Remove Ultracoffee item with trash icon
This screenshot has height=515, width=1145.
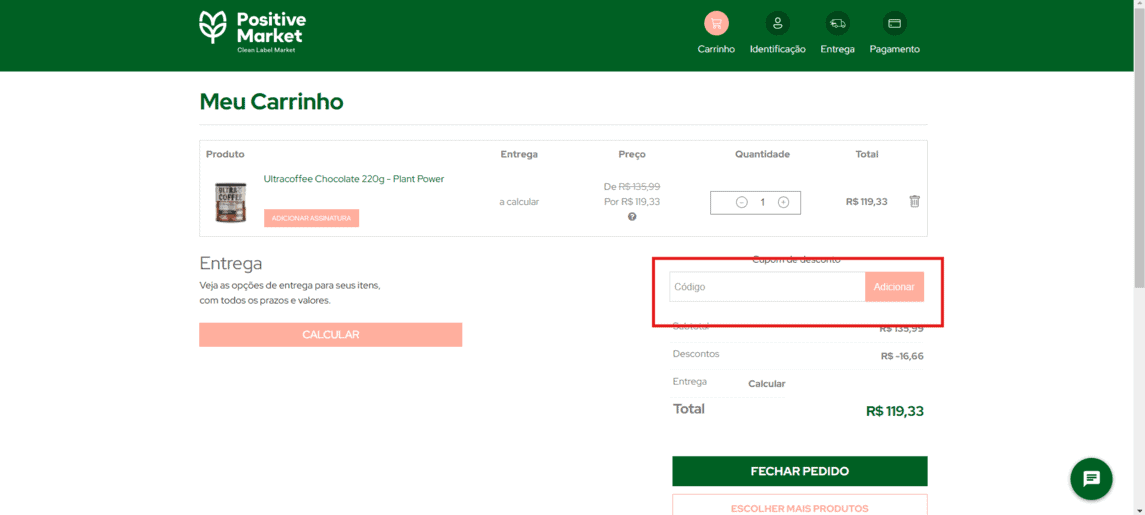(x=914, y=201)
